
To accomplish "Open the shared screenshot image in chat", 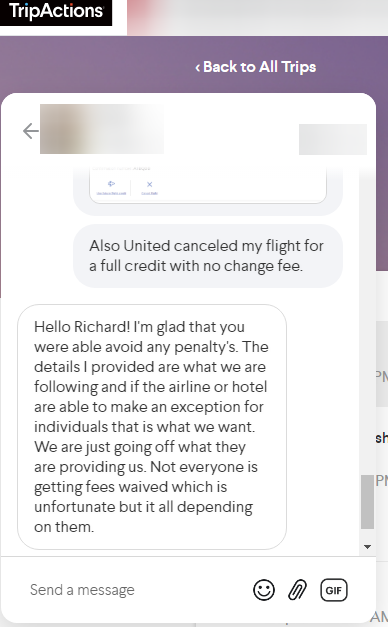I will [x=208, y=186].
